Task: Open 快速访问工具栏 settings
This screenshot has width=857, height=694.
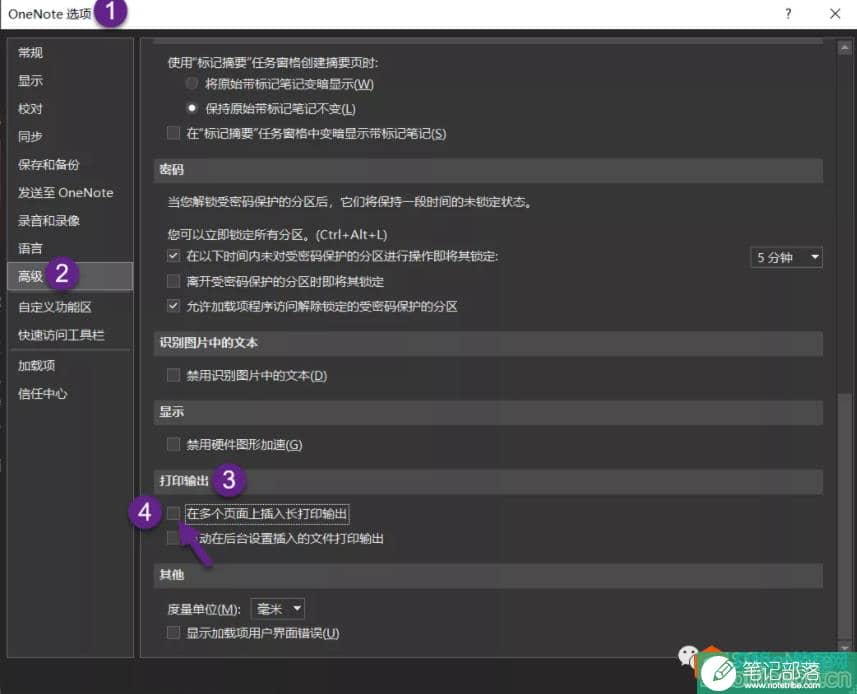Action: pos(61,335)
